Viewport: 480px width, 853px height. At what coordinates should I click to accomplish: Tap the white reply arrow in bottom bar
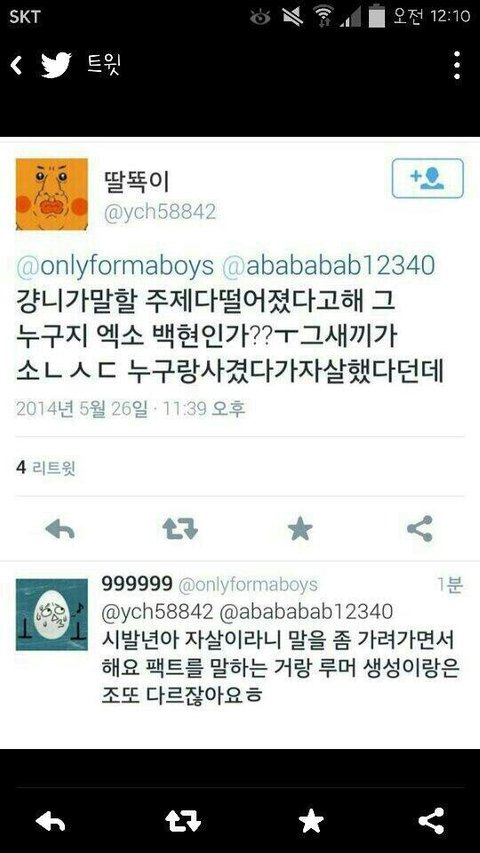[51, 821]
